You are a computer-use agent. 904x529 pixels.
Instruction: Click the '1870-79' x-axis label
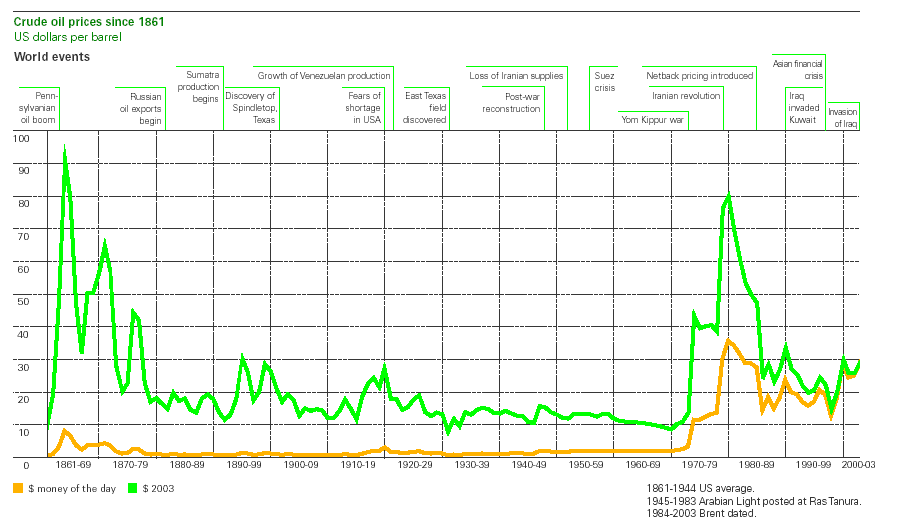coord(130,464)
